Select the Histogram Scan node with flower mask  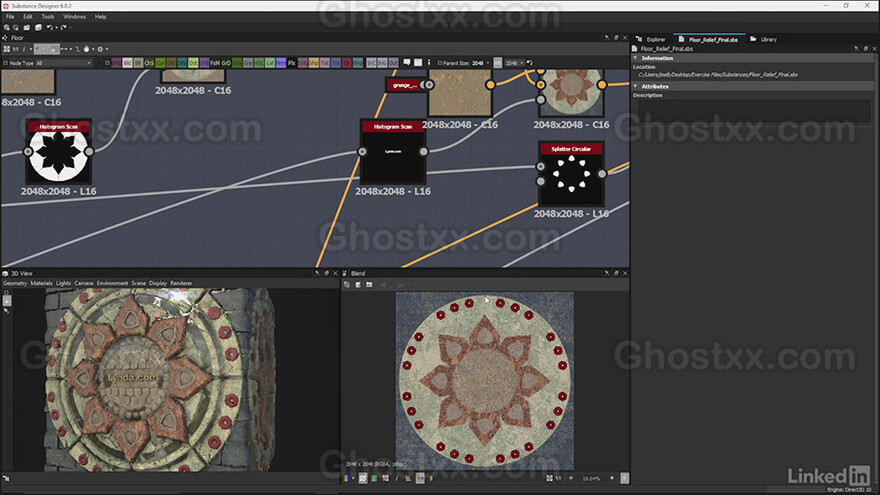(x=58, y=151)
